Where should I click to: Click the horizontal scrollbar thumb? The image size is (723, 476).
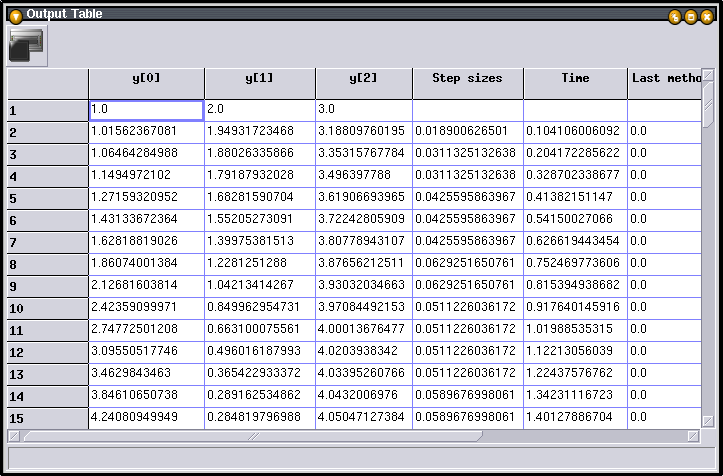250,436
